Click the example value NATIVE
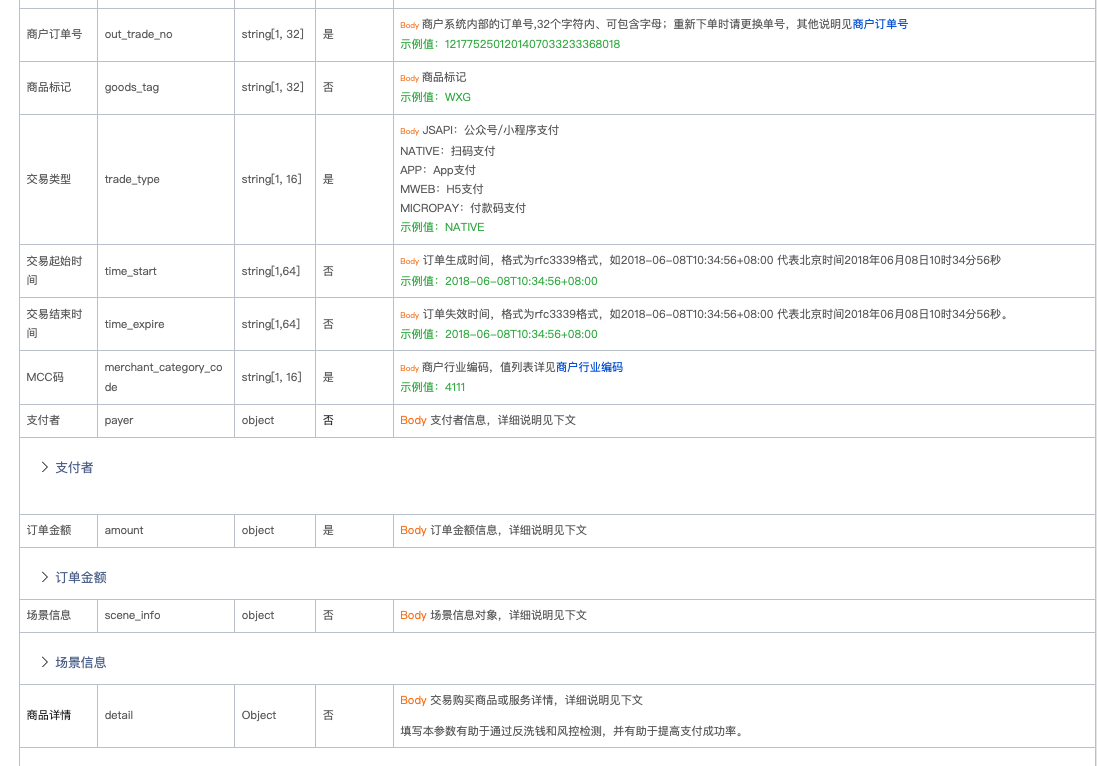This screenshot has height=766, width=1097. (x=465, y=227)
